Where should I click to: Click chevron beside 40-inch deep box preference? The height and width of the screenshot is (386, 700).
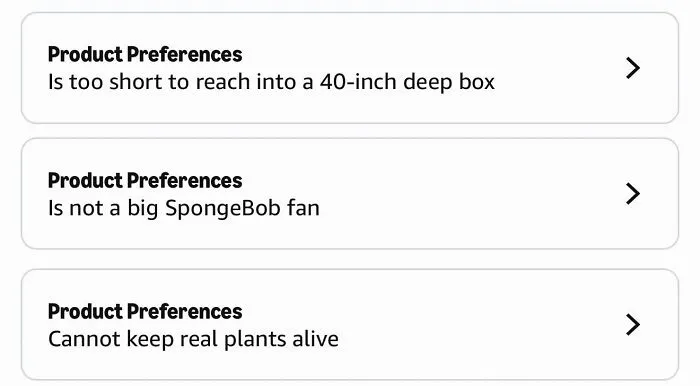pyautogui.click(x=633, y=68)
